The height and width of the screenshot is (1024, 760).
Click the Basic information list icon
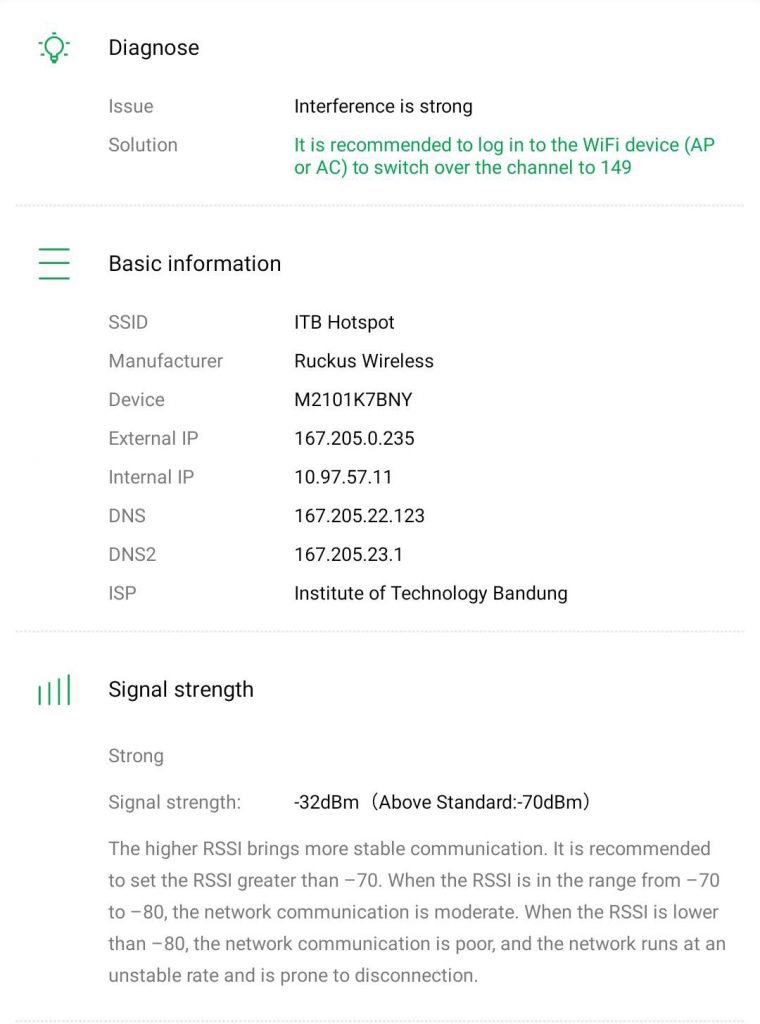point(53,263)
